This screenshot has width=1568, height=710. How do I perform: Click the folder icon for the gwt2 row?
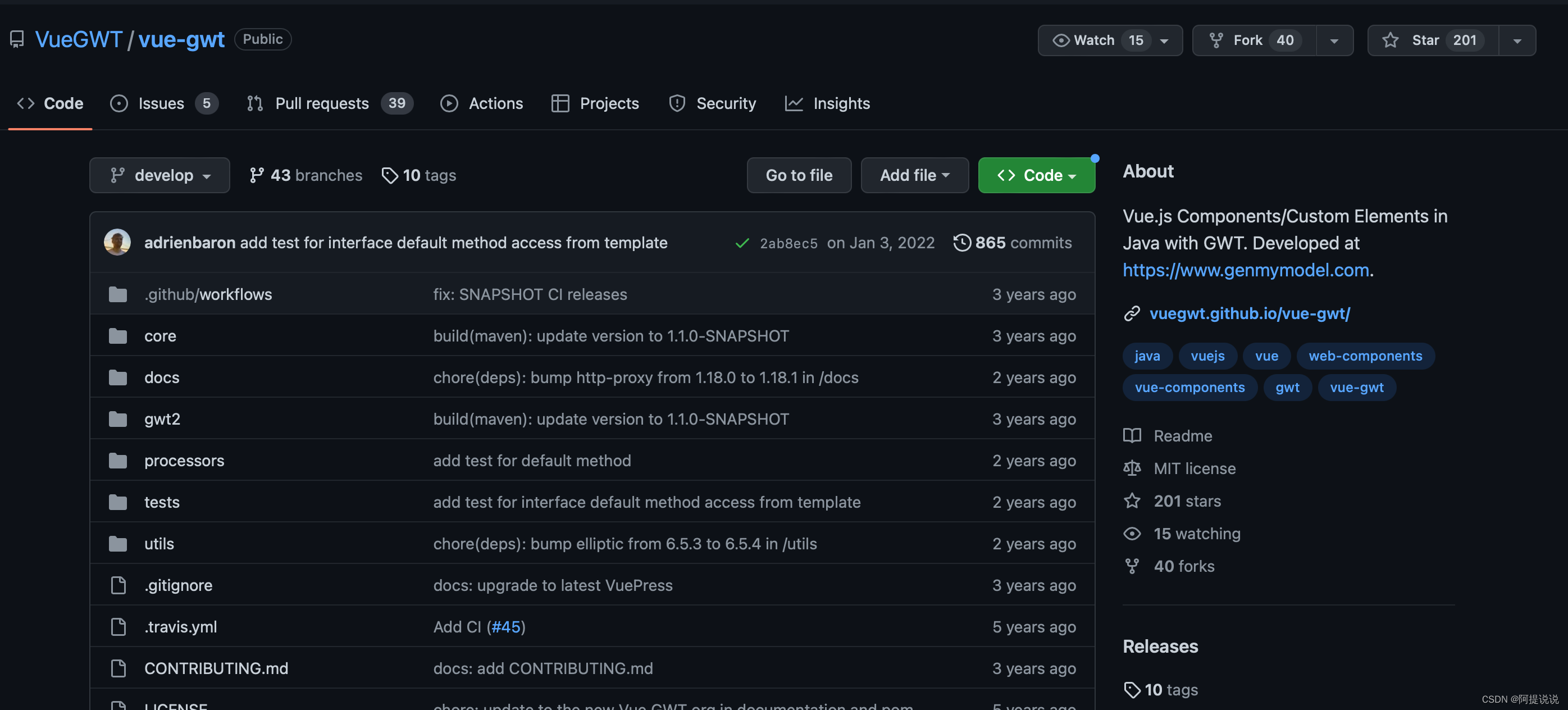coord(118,419)
